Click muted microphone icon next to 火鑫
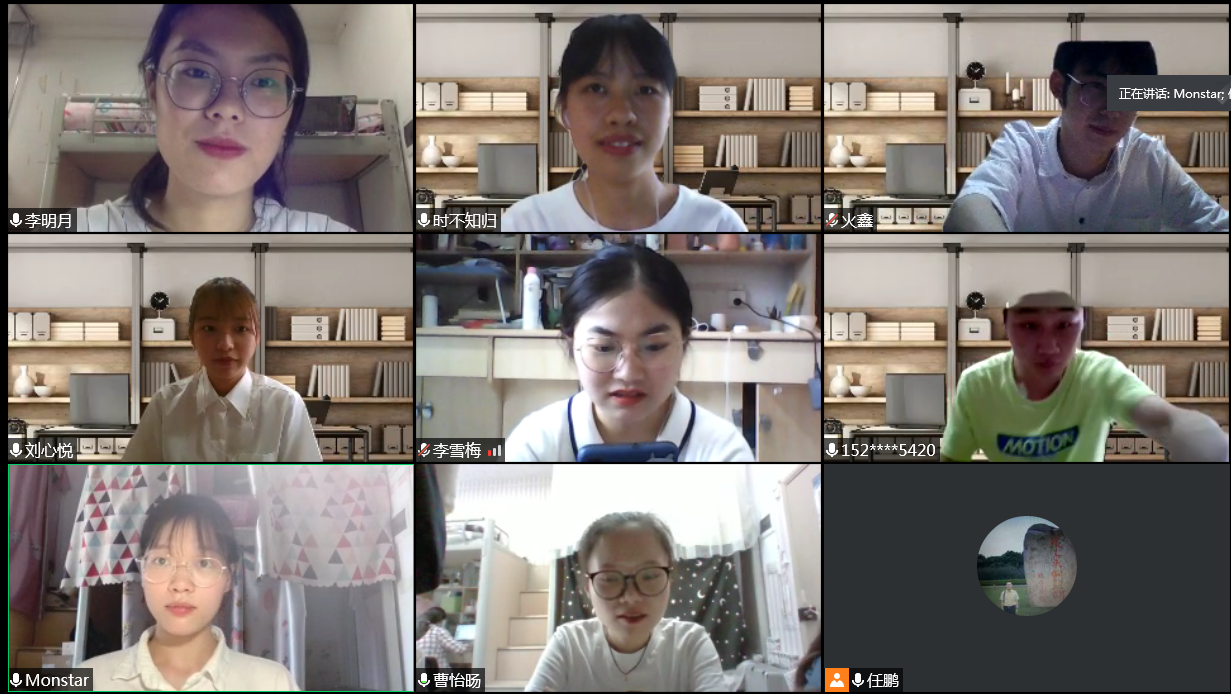 pyautogui.click(x=832, y=221)
